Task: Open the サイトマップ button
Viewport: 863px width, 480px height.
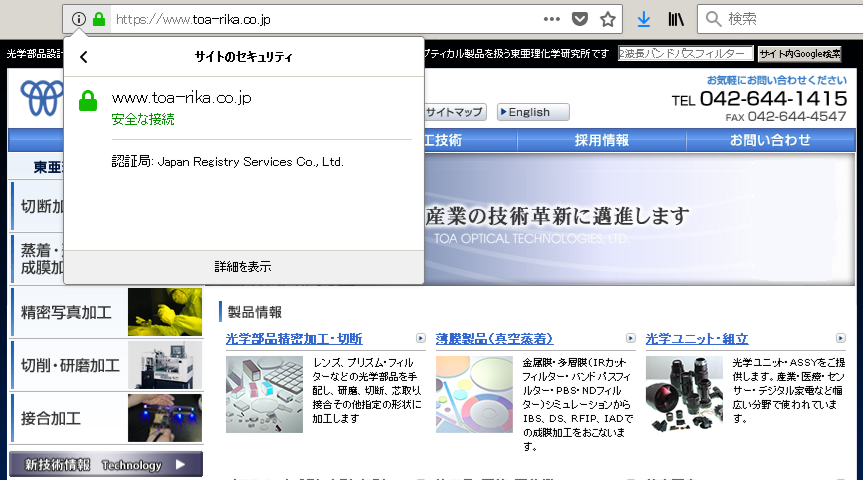Action: (x=455, y=112)
